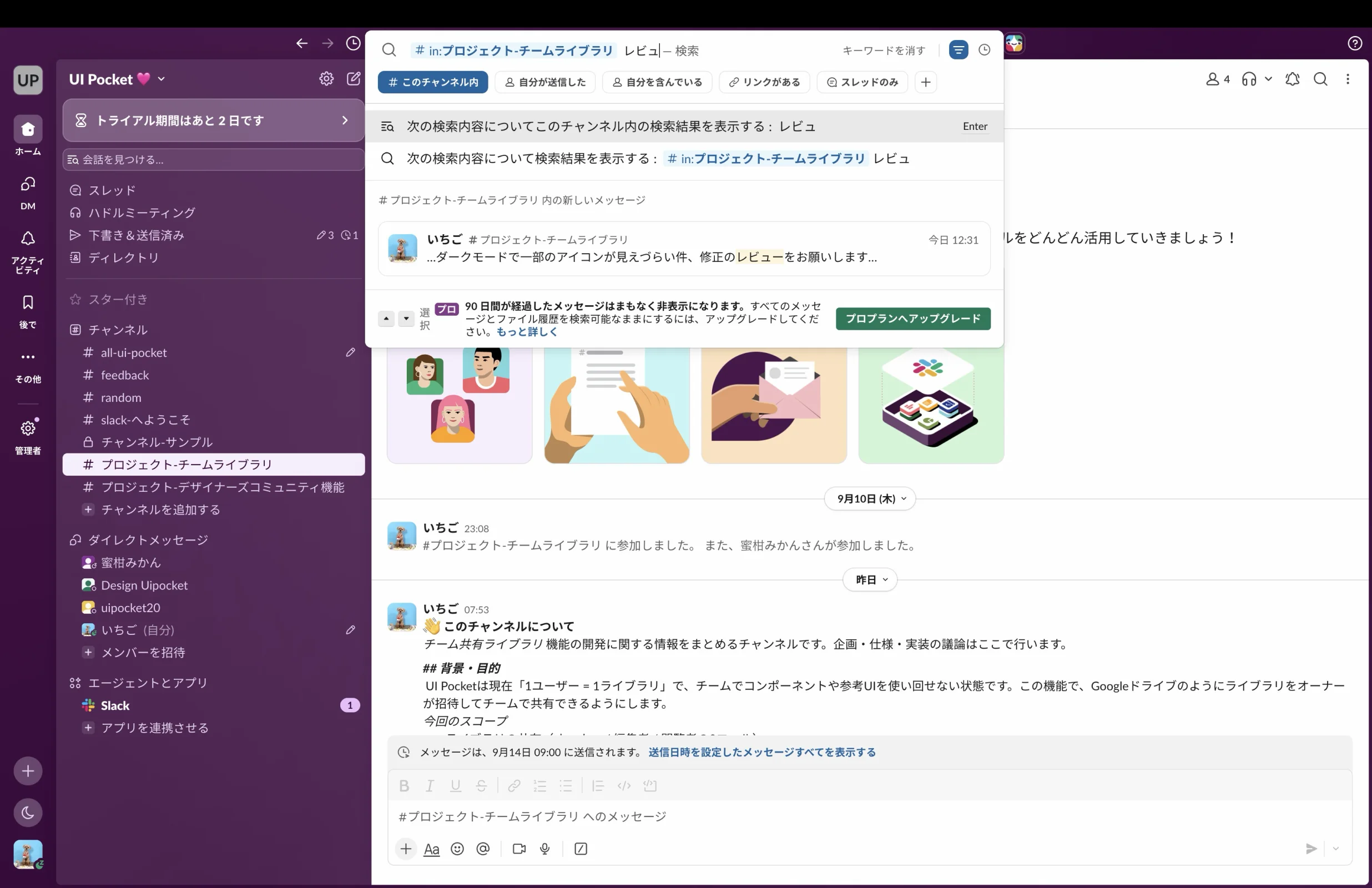This screenshot has width=1372, height=888.
Task: Click the channel search magnifier icon in header
Action: pyautogui.click(x=1320, y=79)
